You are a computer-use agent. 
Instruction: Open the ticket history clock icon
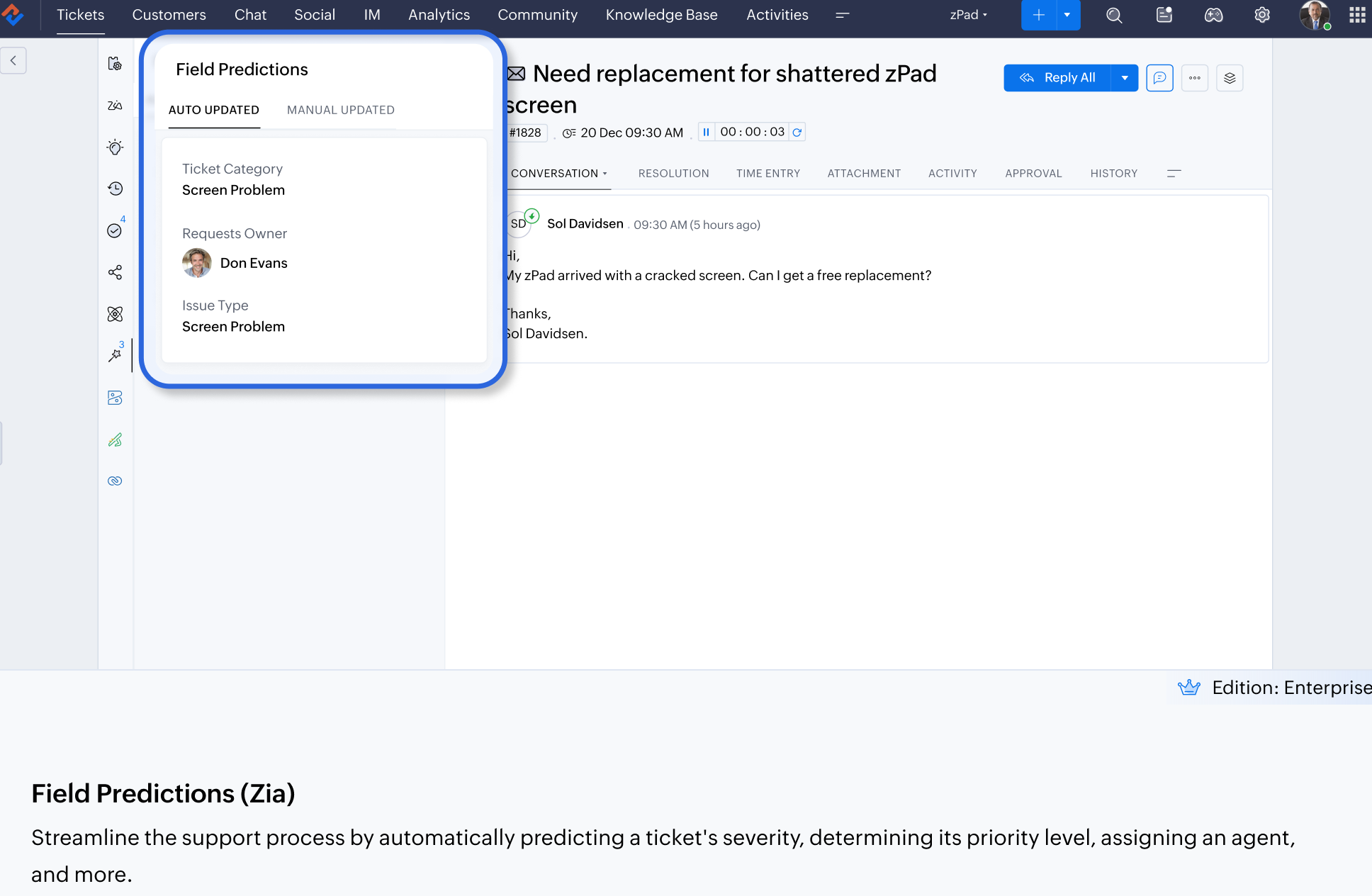click(115, 189)
